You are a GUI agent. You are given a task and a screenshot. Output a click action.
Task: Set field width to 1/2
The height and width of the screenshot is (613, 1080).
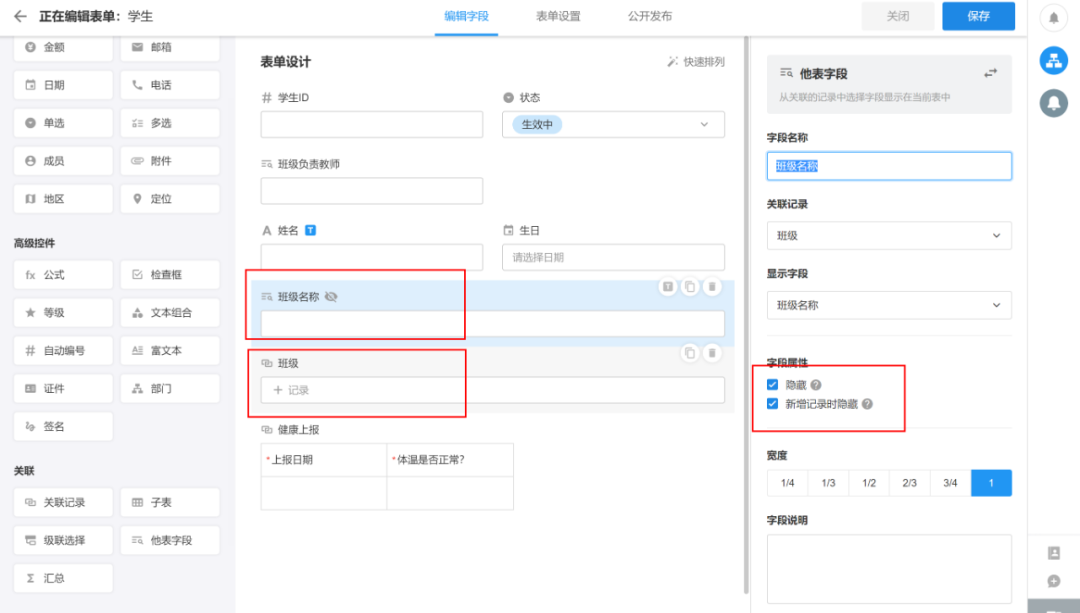(x=868, y=482)
